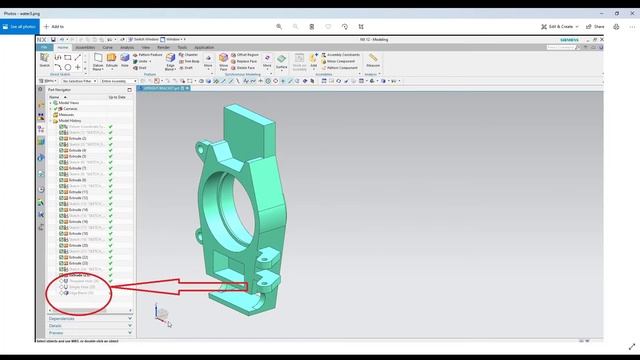This screenshot has height=360, width=640.
Task: Click Pattern Component
Action: coord(340,68)
